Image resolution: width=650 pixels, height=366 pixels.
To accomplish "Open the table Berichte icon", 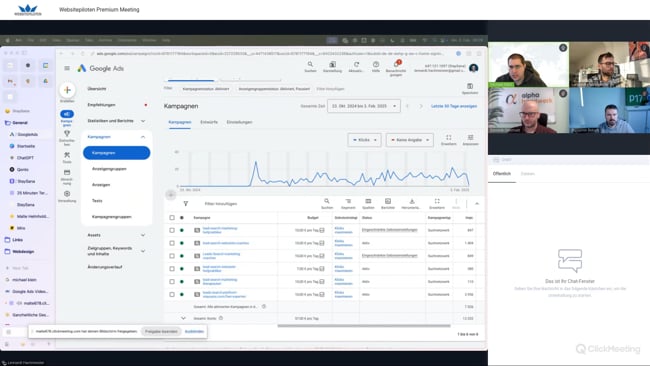I will point(388,201).
